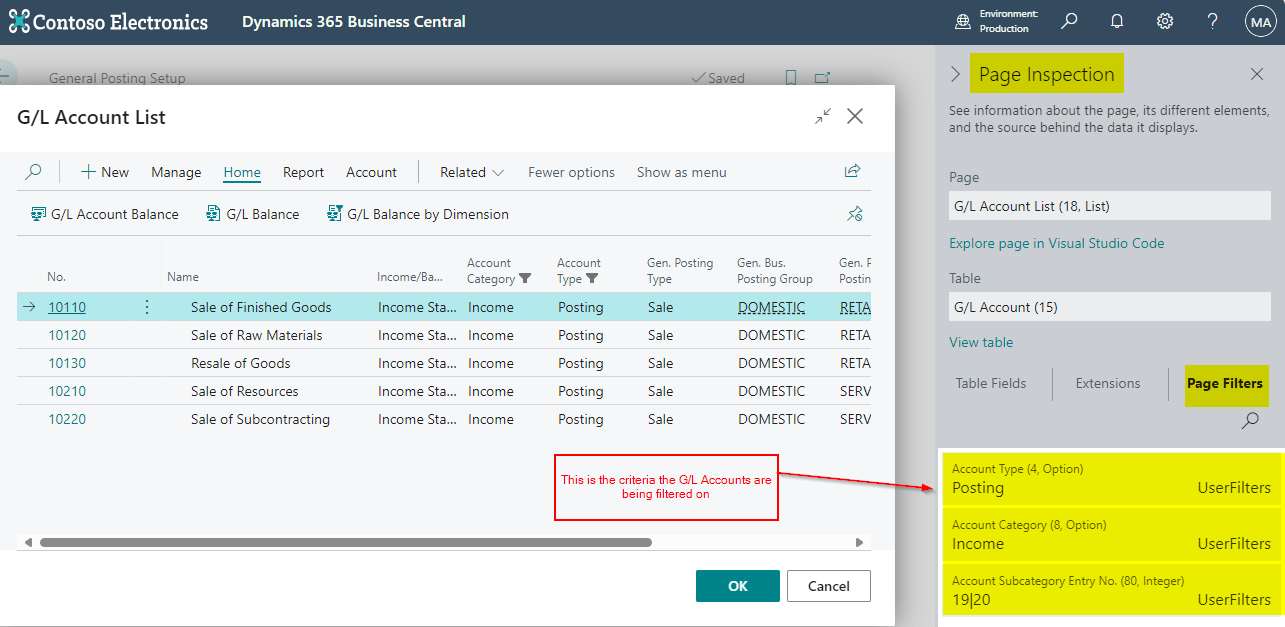Viewport: 1285px width, 627px height.
Task: Collapse the Page Inspection pane chevron
Action: tap(954, 73)
